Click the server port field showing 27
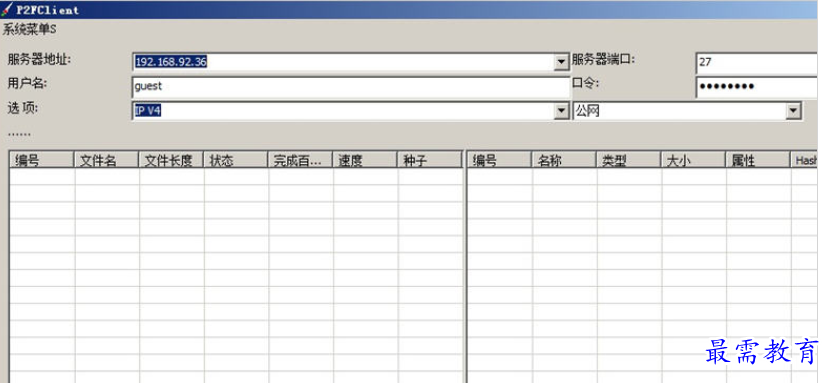This screenshot has height=383, width=827. [757, 62]
